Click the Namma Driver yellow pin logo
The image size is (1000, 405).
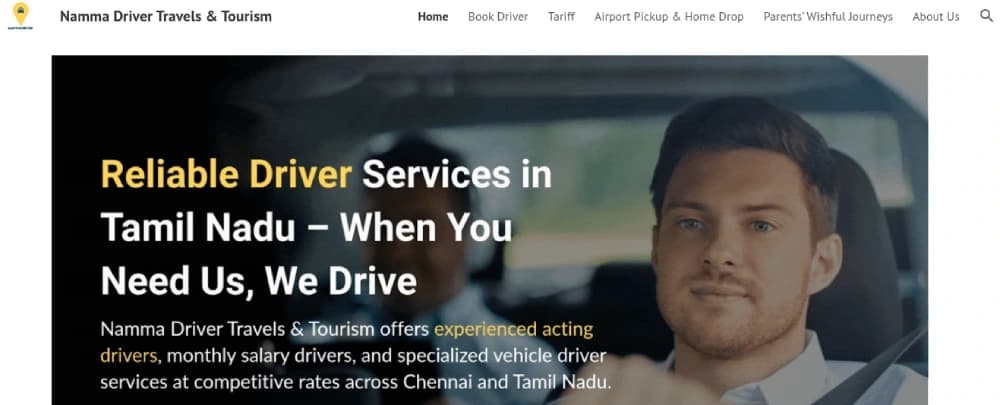click(21, 15)
